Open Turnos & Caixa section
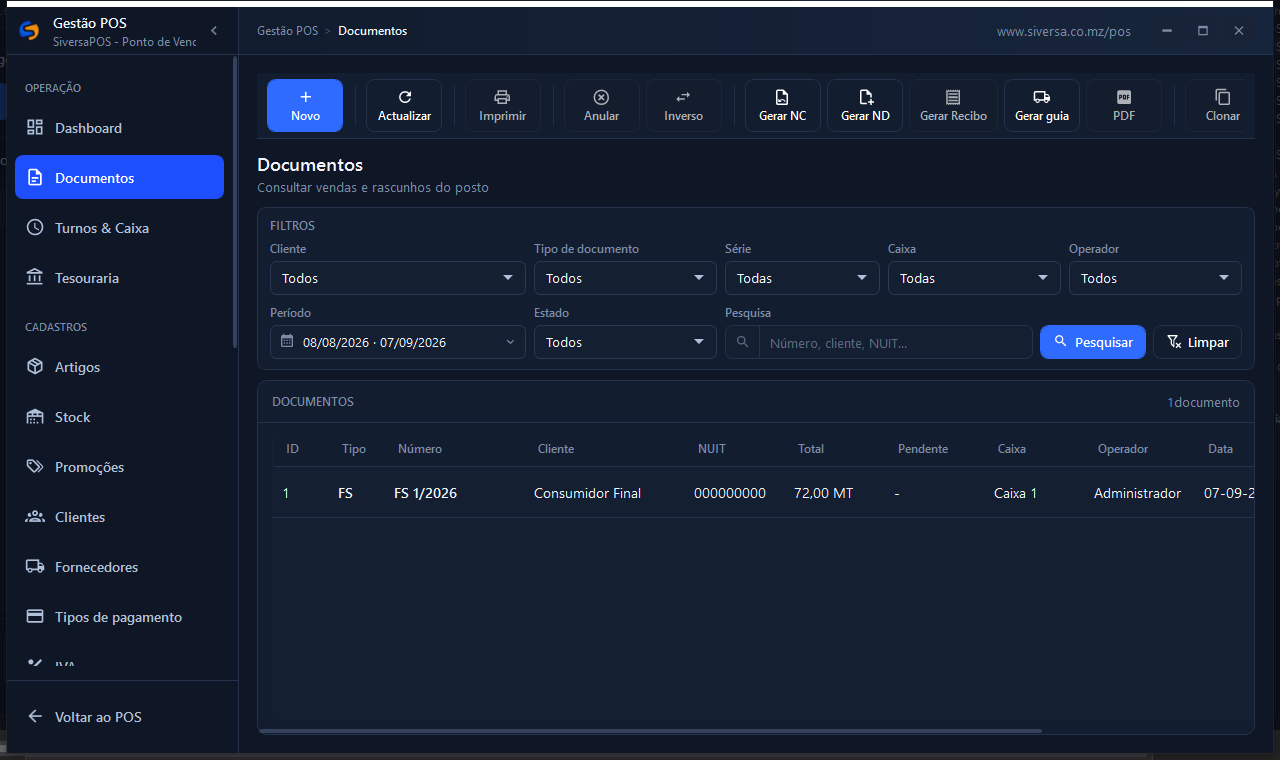The height and width of the screenshot is (760, 1280). click(x=119, y=228)
